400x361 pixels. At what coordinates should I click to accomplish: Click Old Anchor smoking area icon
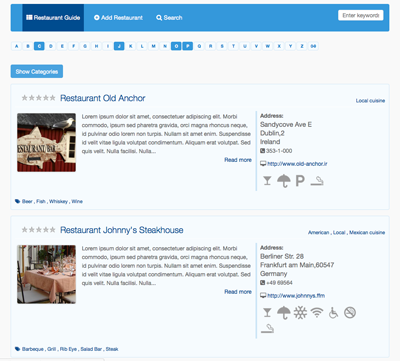(x=317, y=181)
